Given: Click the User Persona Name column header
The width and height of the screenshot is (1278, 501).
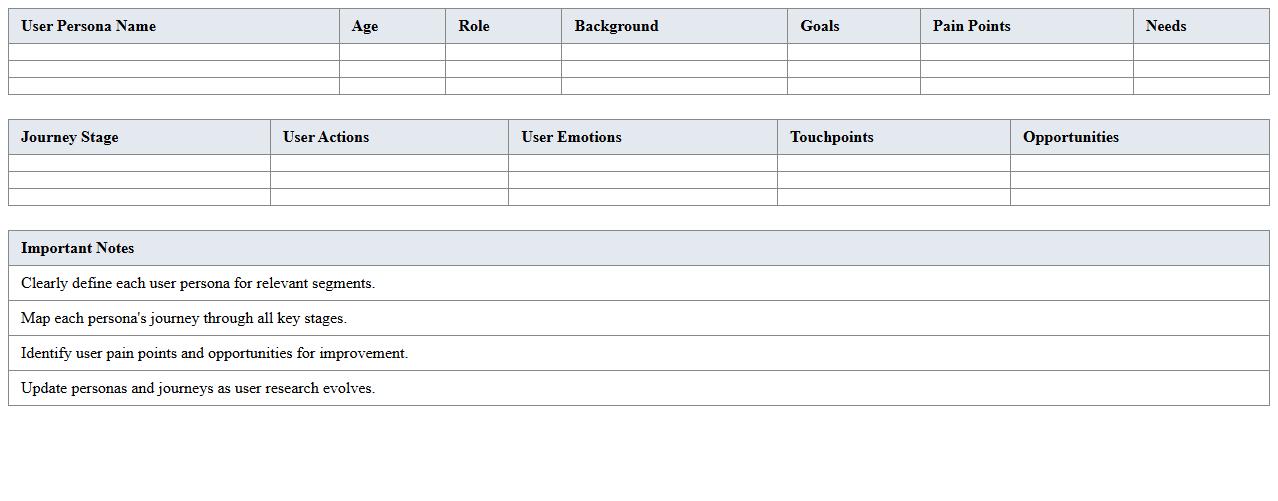Looking at the screenshot, I should (88, 26).
